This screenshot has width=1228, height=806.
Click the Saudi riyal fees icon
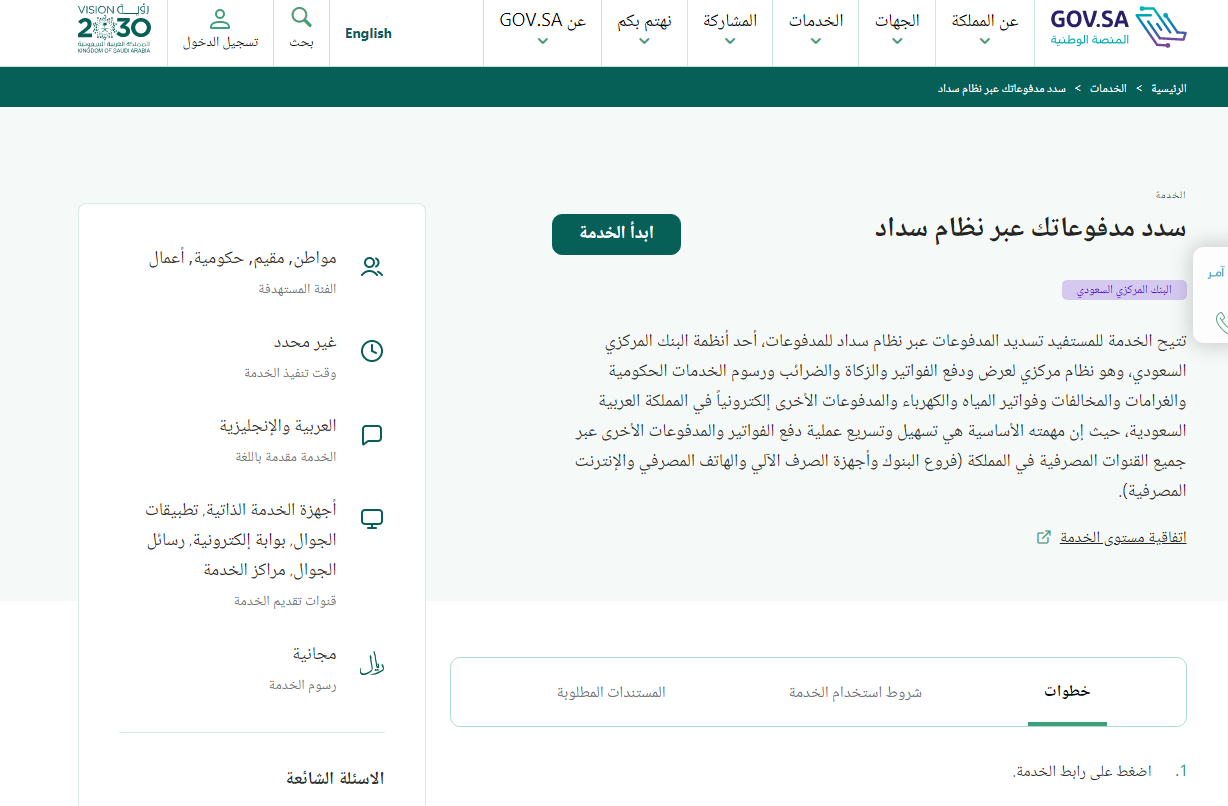(372, 664)
